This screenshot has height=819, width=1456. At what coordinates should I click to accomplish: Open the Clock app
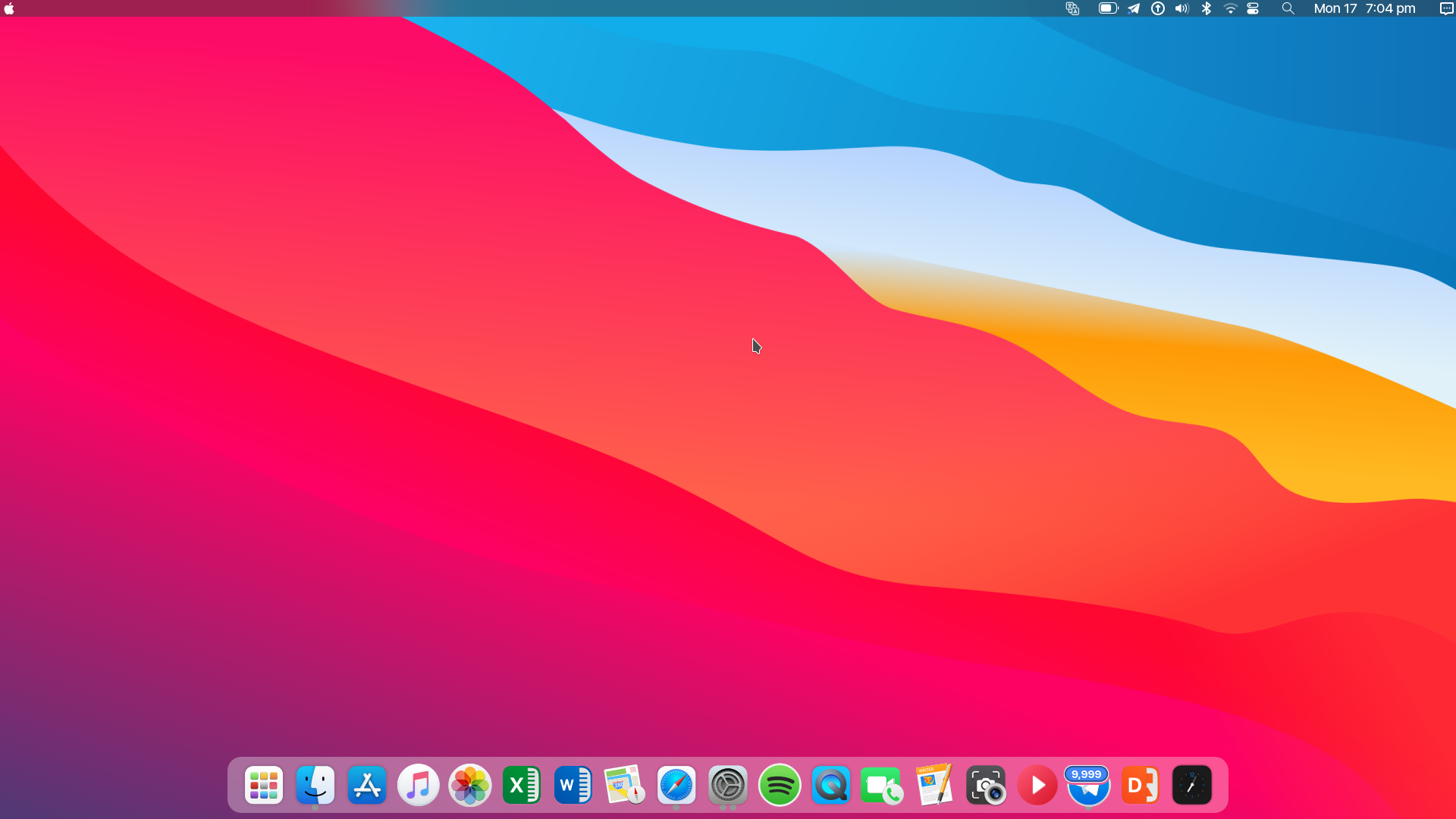coord(1192,785)
